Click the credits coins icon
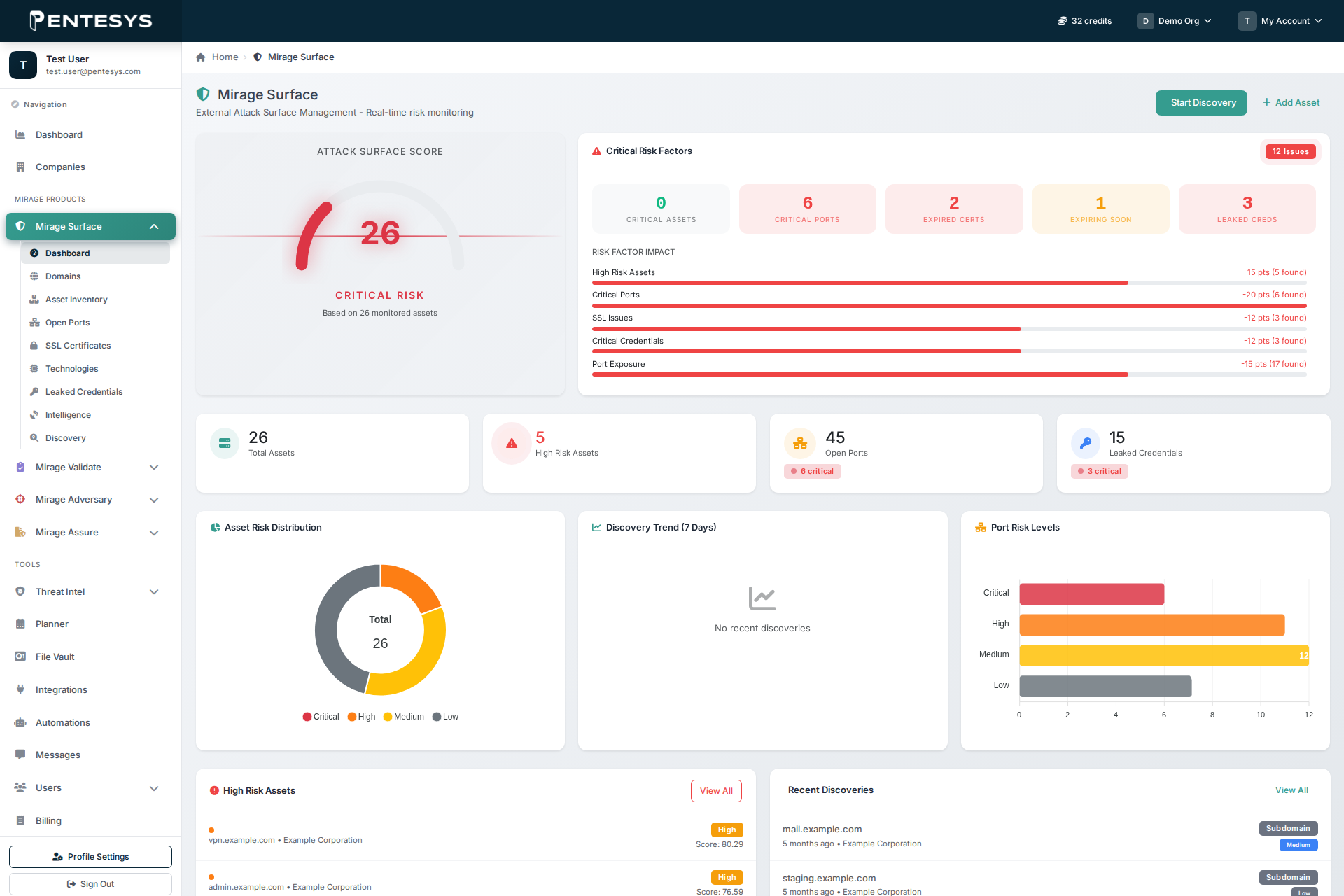Viewport: 1344px width, 896px height. pyautogui.click(x=1062, y=21)
